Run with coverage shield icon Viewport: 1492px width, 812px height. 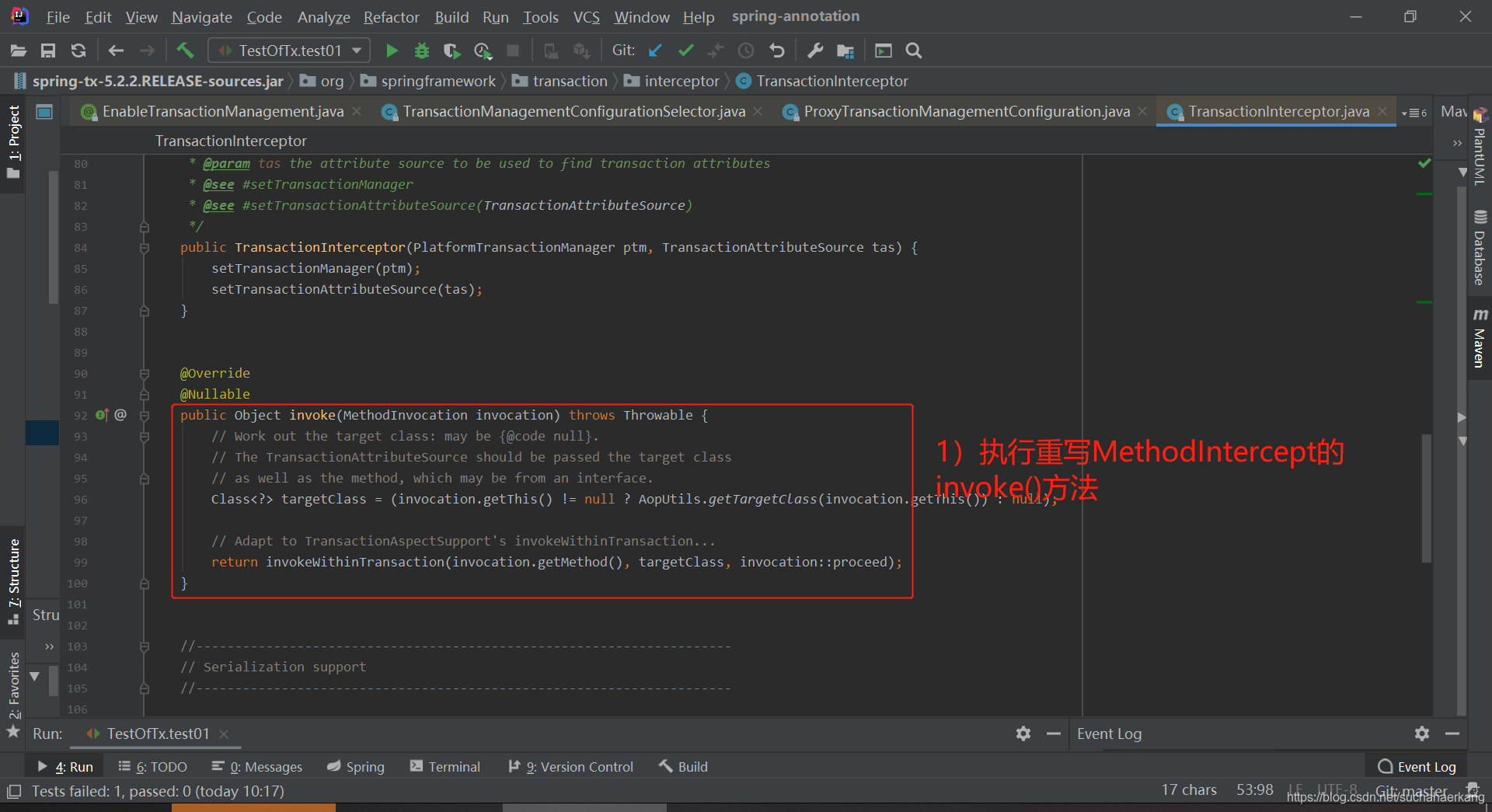coord(451,51)
